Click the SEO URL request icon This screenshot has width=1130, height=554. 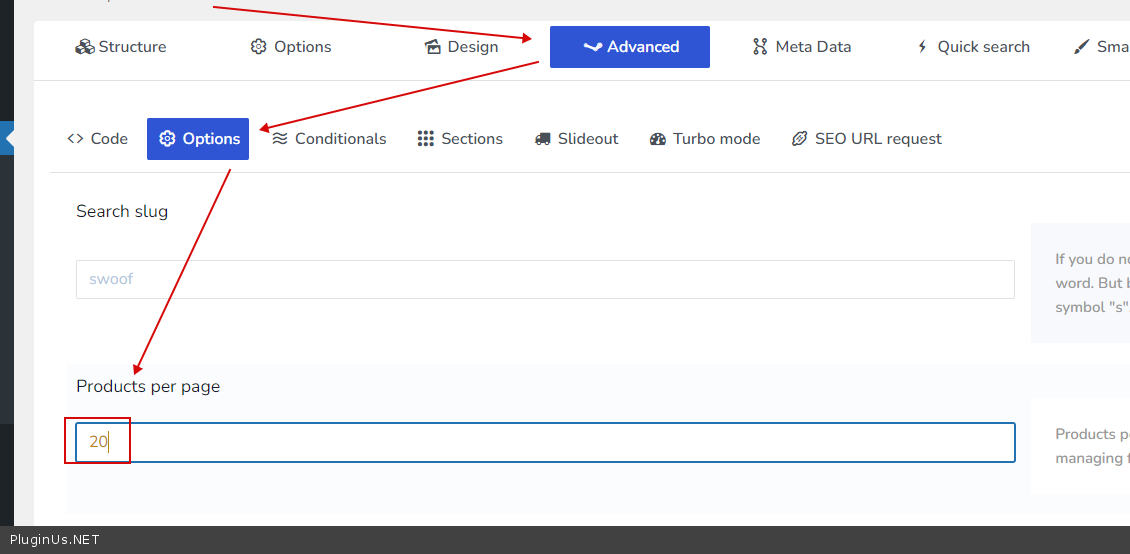tap(799, 139)
